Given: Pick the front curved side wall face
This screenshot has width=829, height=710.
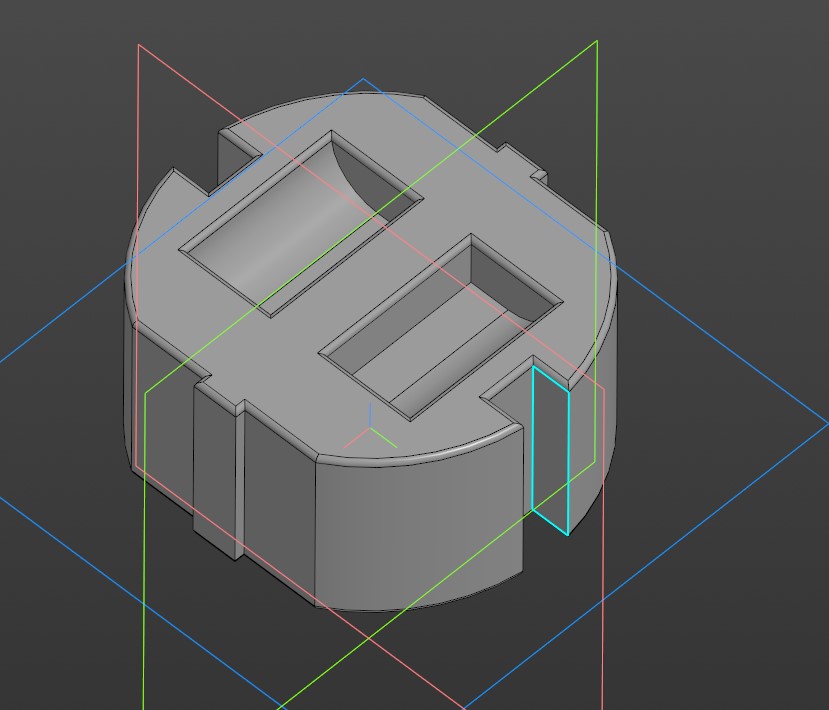Looking at the screenshot, I should tap(419, 525).
